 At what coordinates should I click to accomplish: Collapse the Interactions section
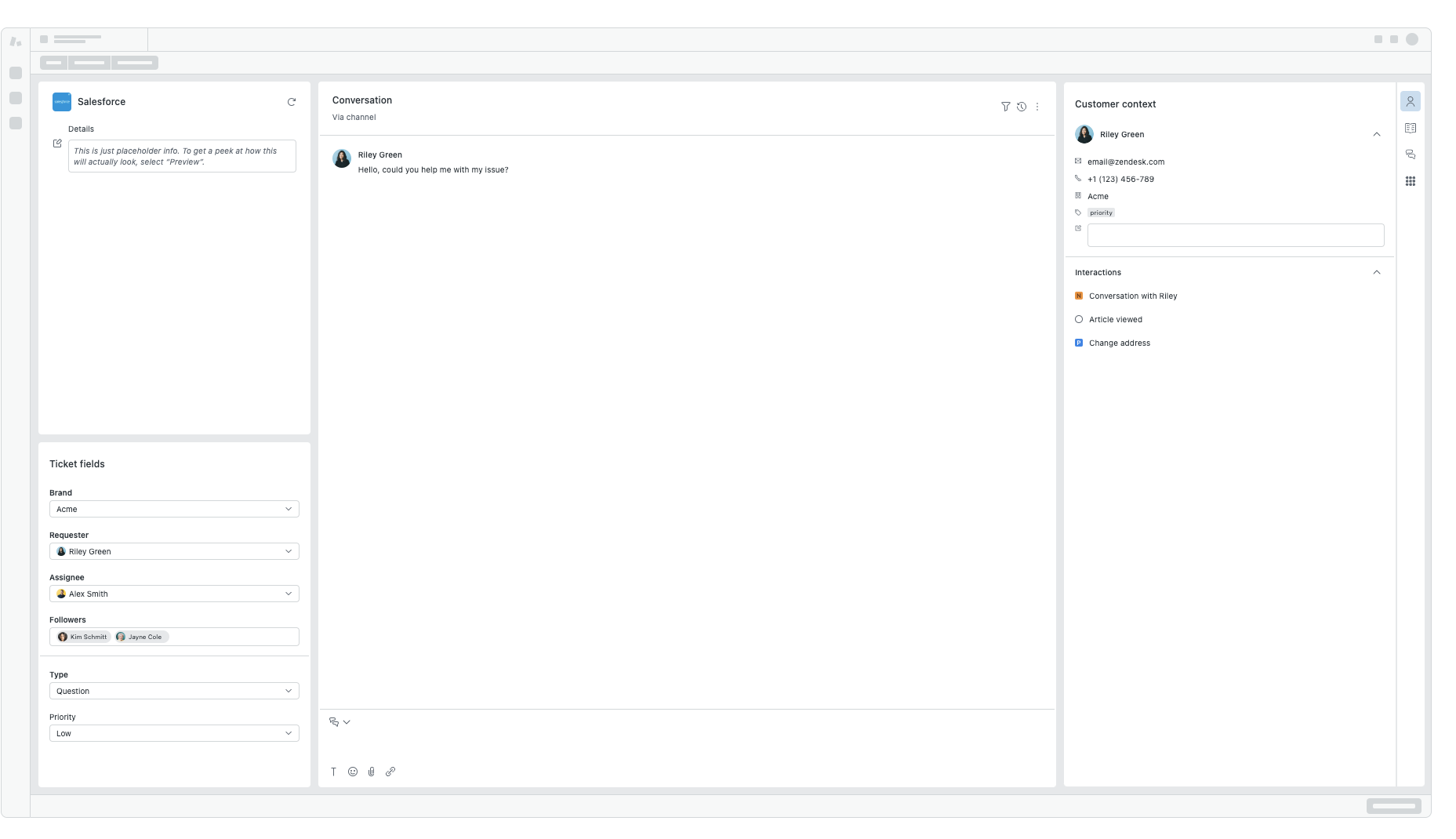coord(1376,272)
